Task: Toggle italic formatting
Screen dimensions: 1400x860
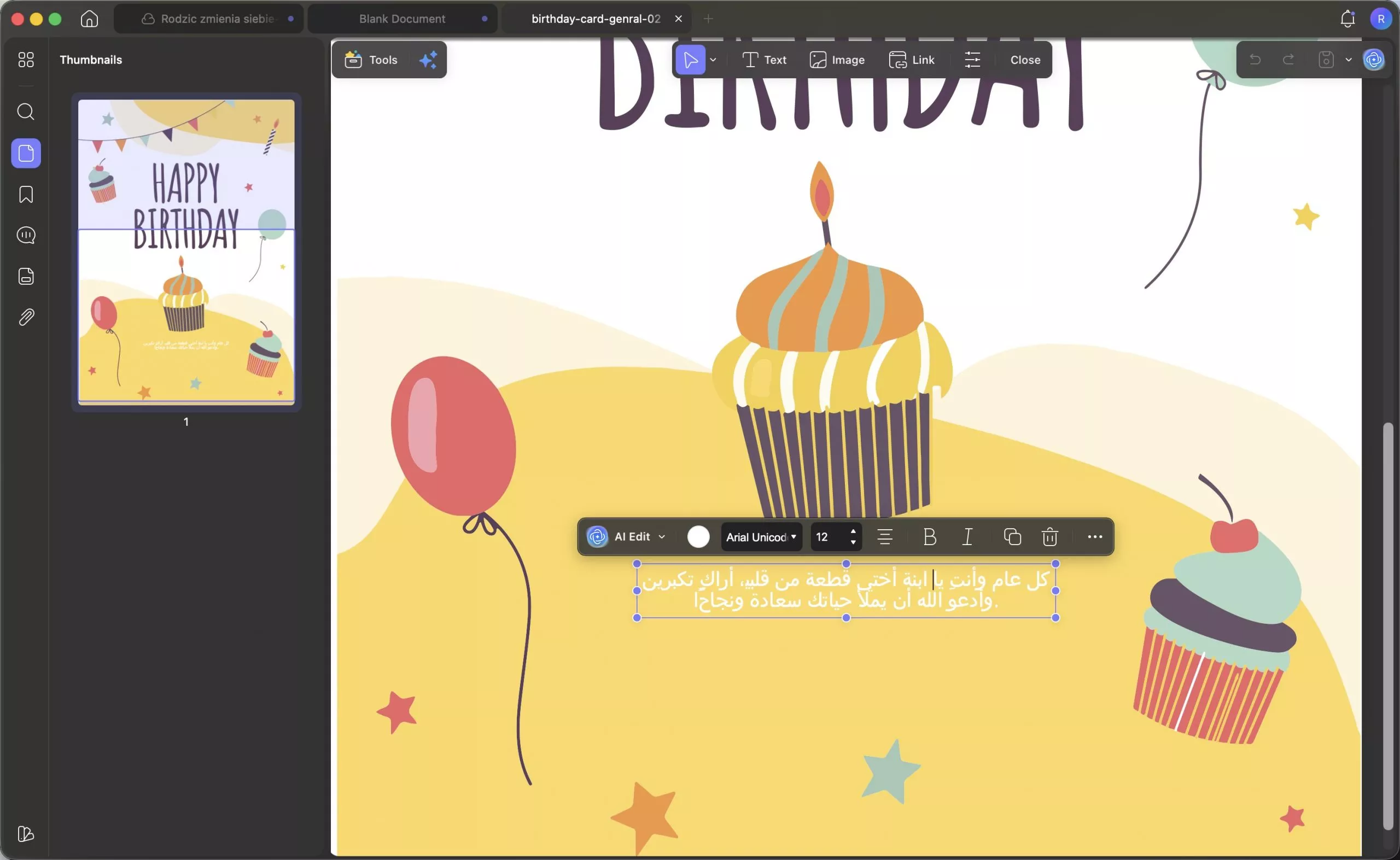Action: tap(967, 536)
